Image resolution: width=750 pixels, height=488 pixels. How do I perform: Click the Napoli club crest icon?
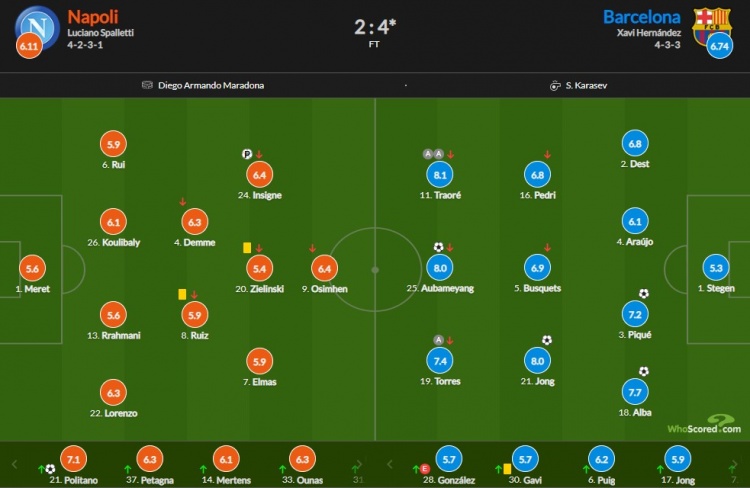[38, 27]
